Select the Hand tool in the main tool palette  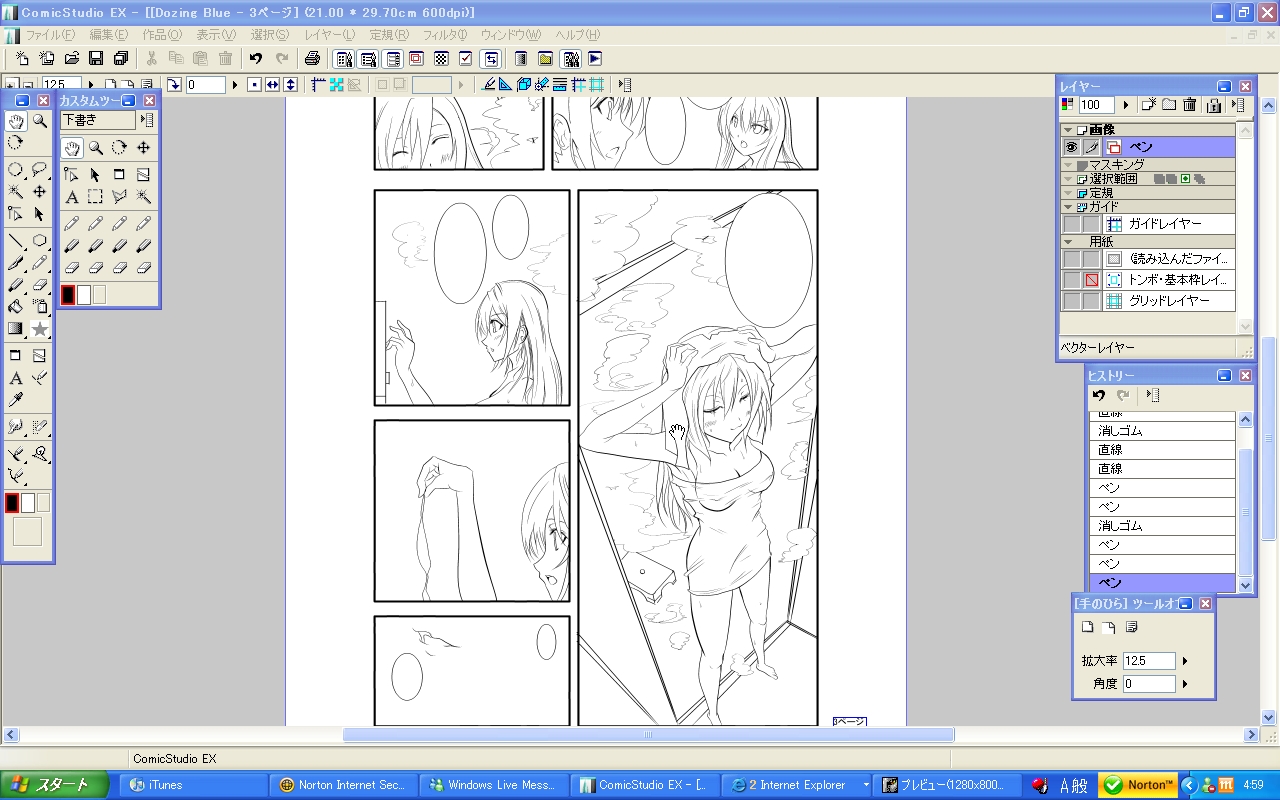coord(16,121)
